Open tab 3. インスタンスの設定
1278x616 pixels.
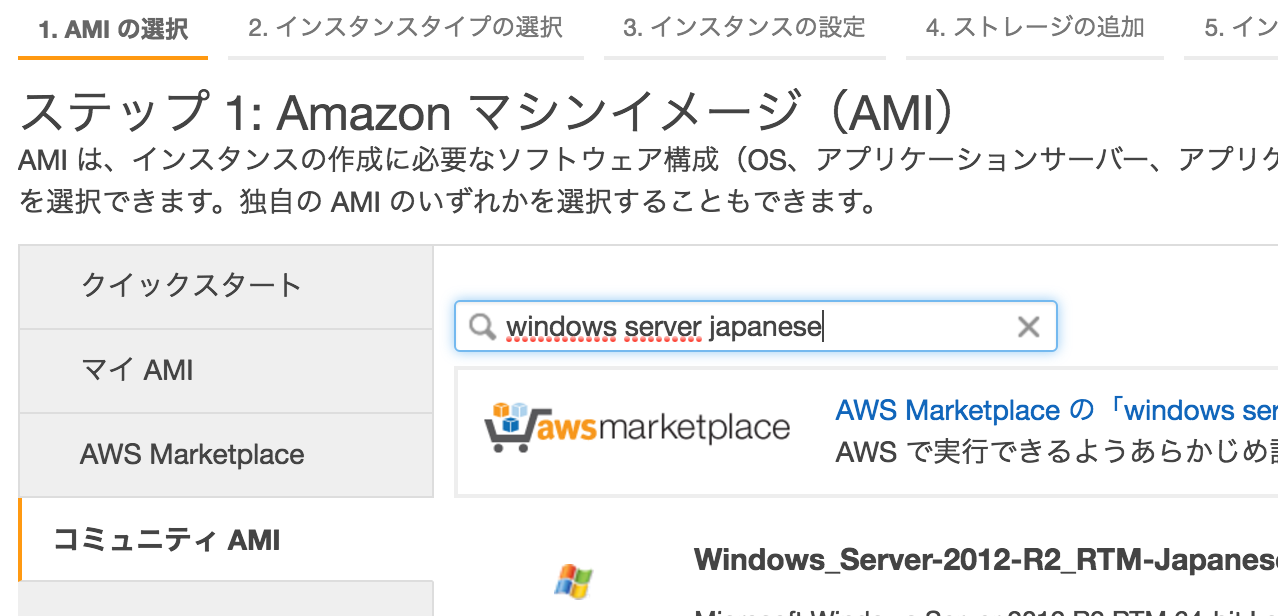click(x=744, y=28)
